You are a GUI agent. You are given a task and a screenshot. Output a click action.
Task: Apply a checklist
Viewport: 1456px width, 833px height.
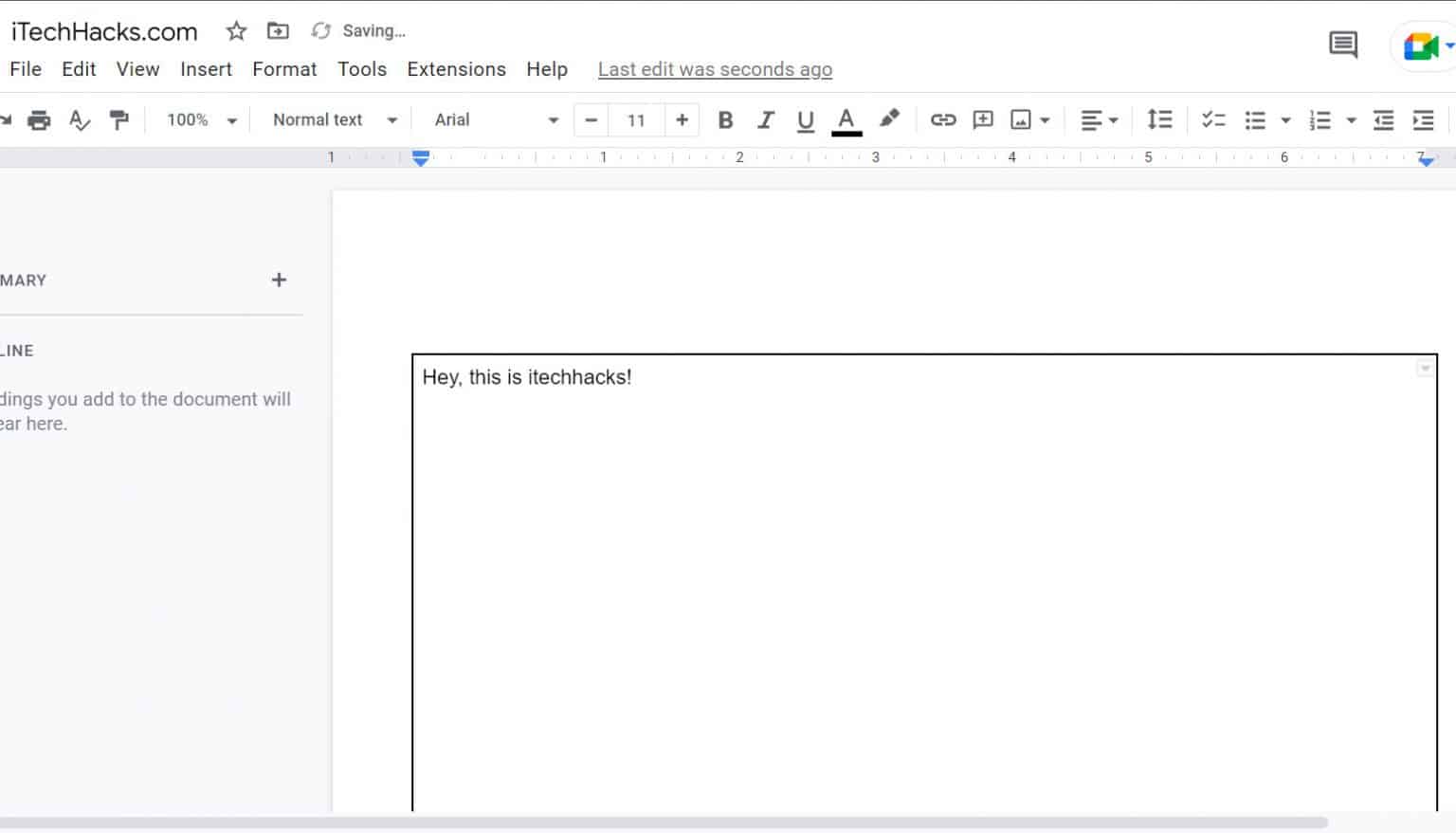pyautogui.click(x=1213, y=119)
